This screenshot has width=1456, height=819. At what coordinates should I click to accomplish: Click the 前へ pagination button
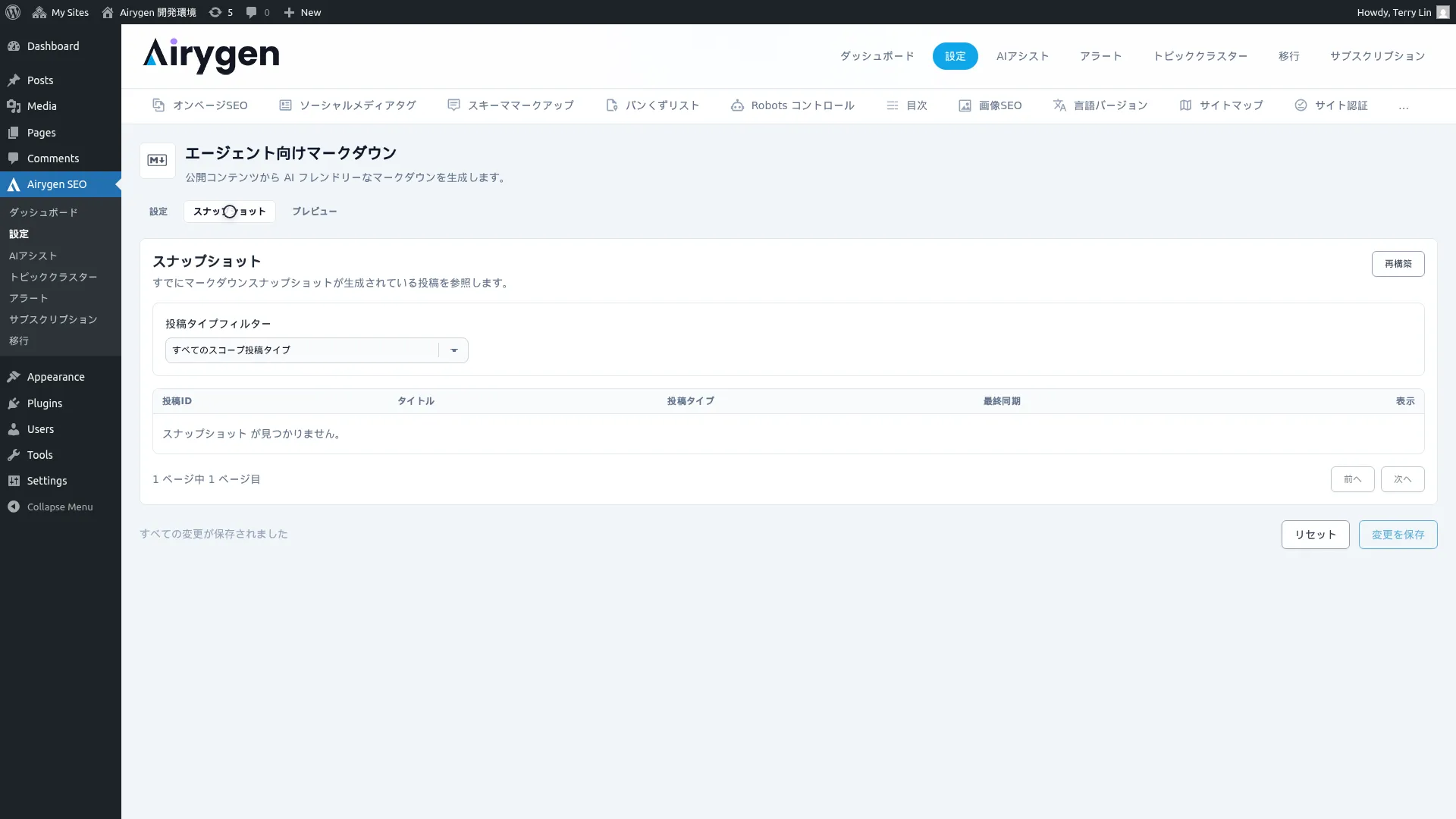(1353, 479)
